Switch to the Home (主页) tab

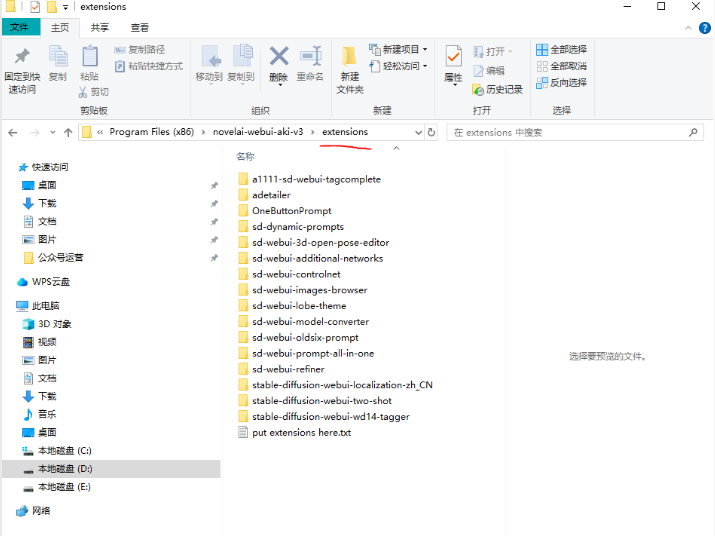point(60,28)
